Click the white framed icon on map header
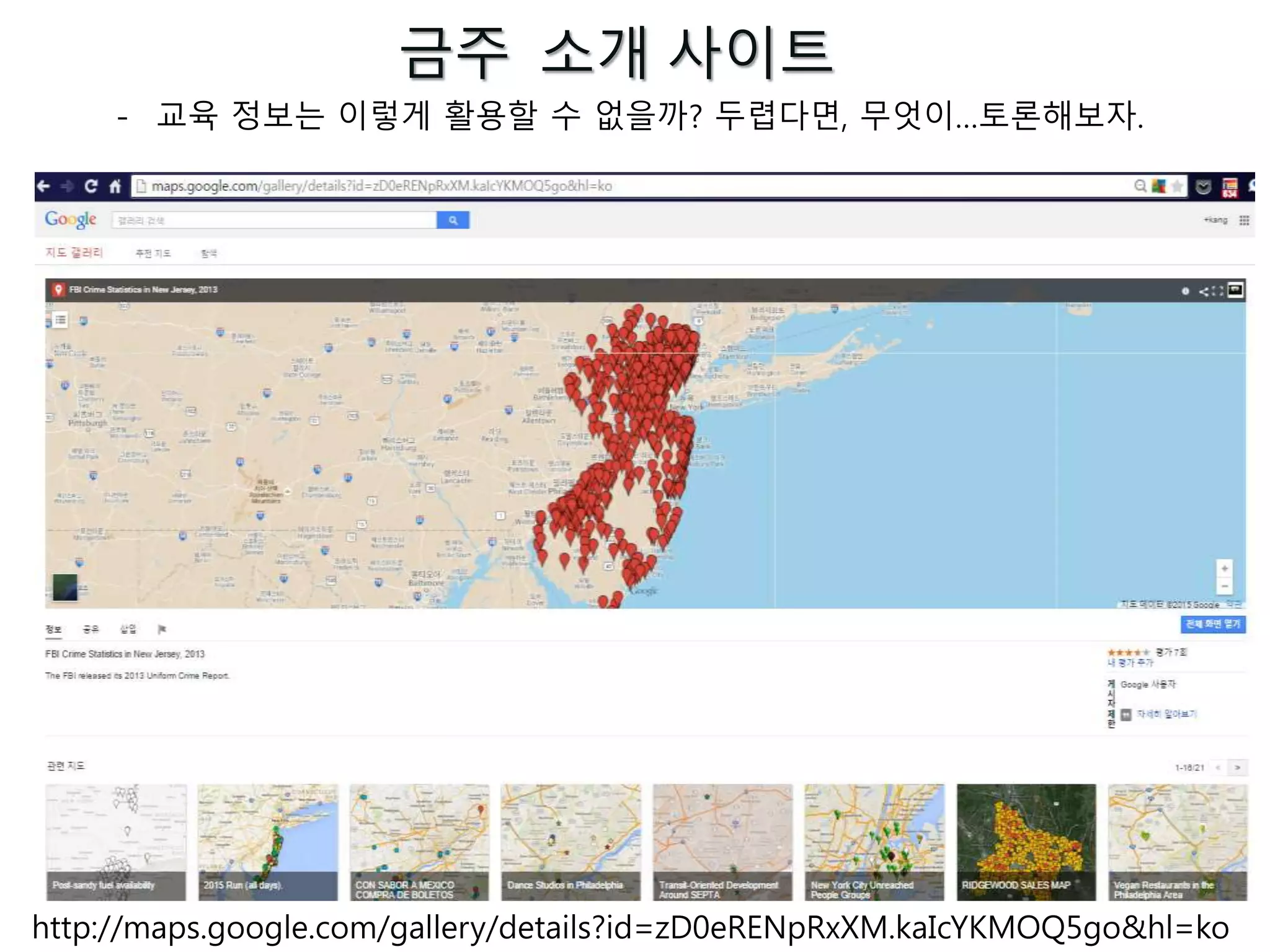 tap(1236, 290)
